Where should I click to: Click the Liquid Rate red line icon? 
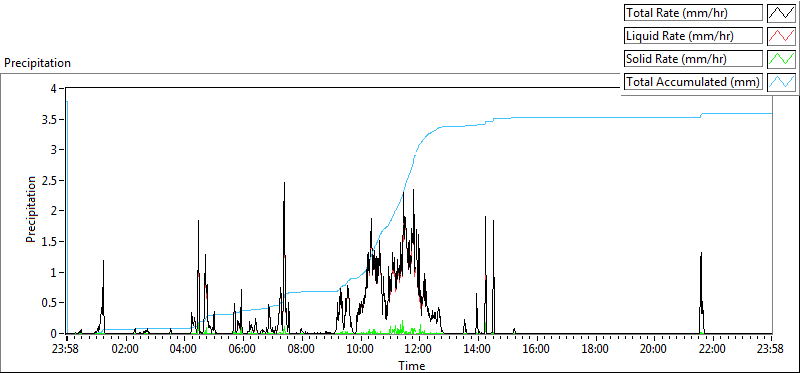pos(781,36)
